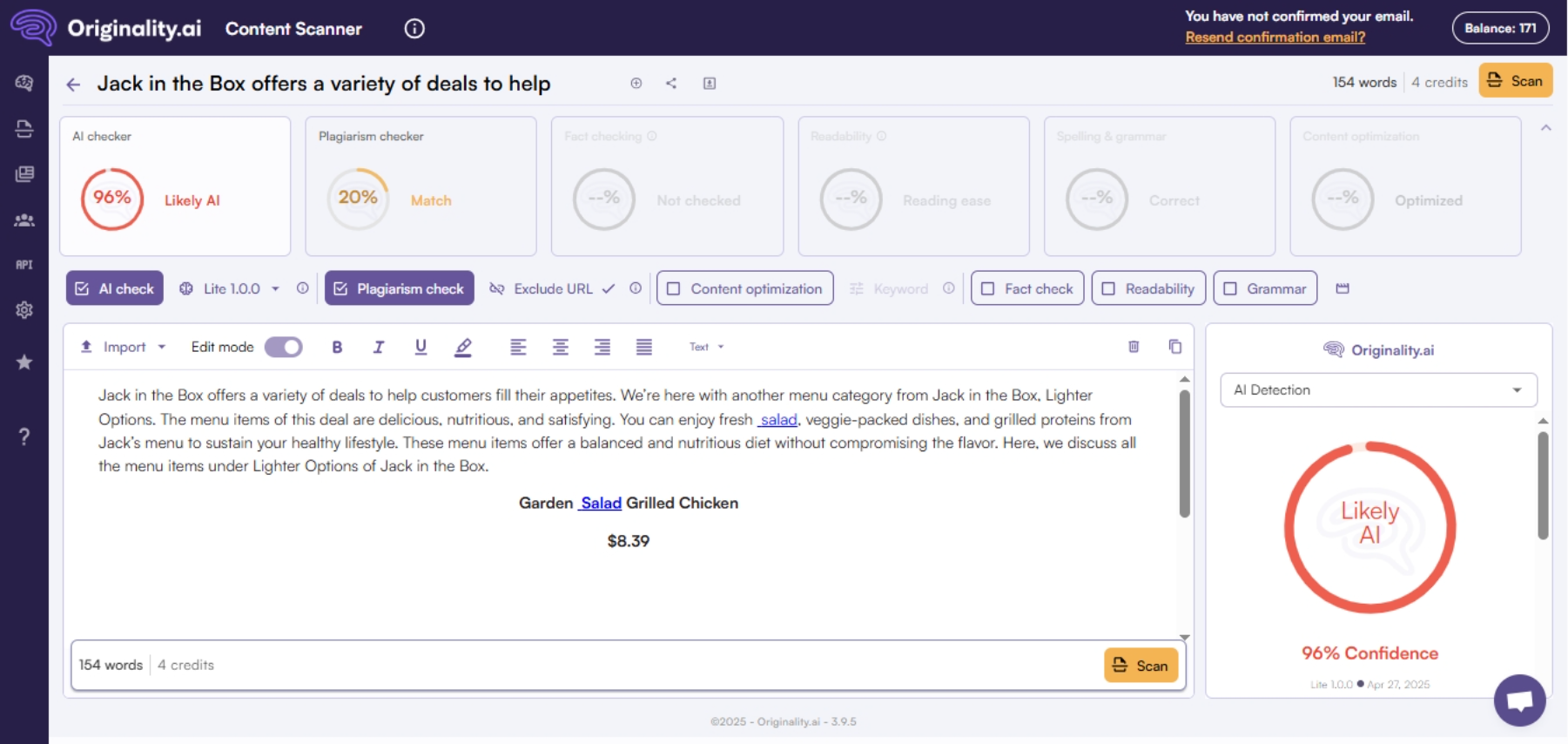
Task: Align text right
Action: (x=602, y=347)
